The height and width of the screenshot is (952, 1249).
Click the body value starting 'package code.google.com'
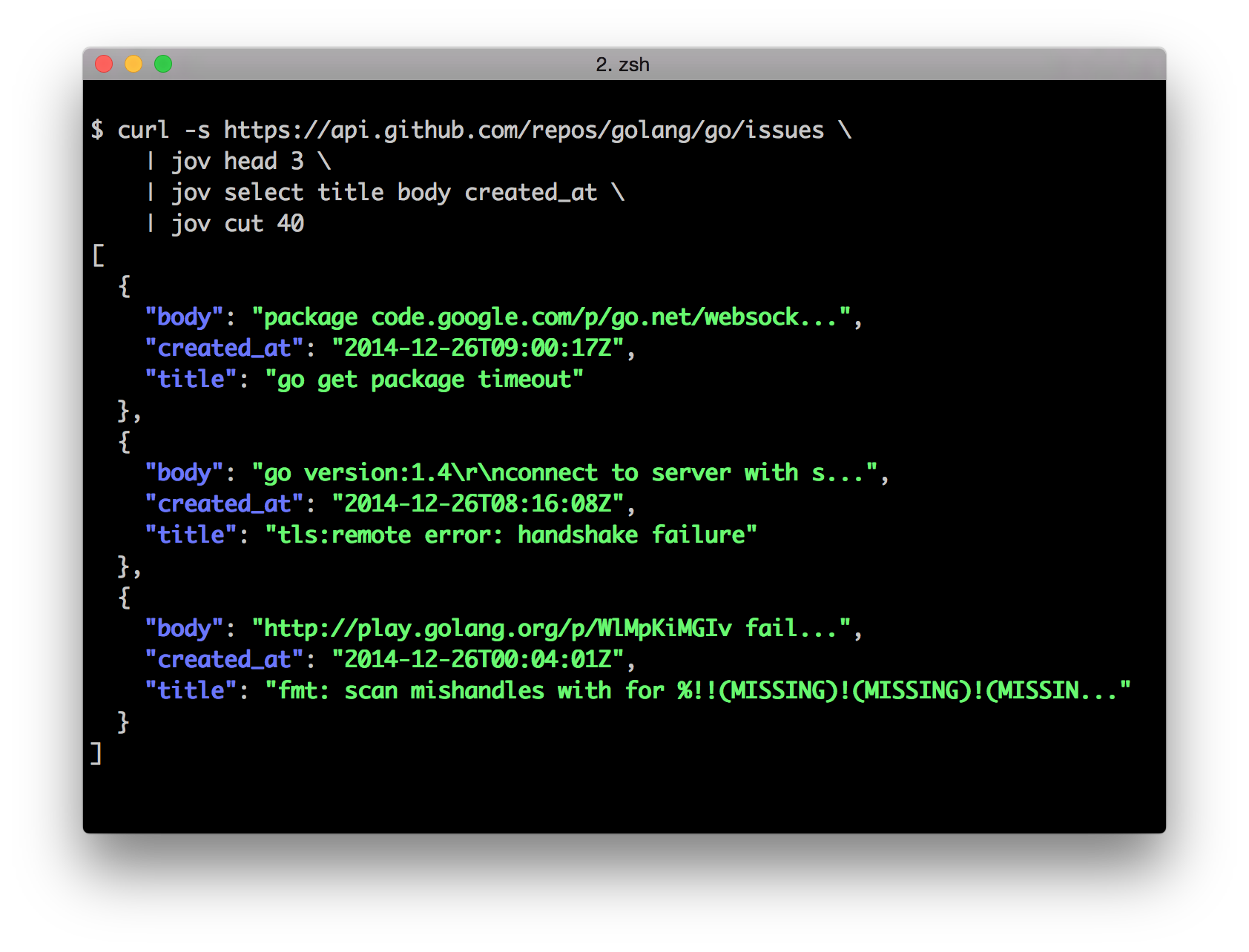[552, 317]
